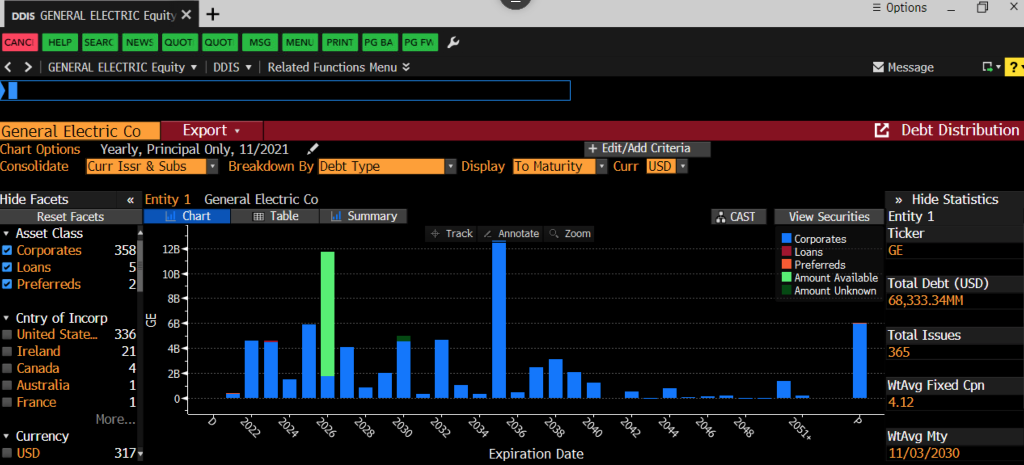Screen dimensions: 1024x465
Task: Check the France country filter
Action: (7, 403)
